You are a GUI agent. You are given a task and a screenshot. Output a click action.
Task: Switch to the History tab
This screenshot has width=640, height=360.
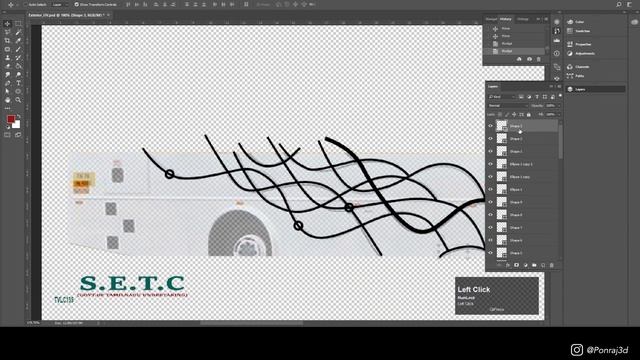pos(506,19)
